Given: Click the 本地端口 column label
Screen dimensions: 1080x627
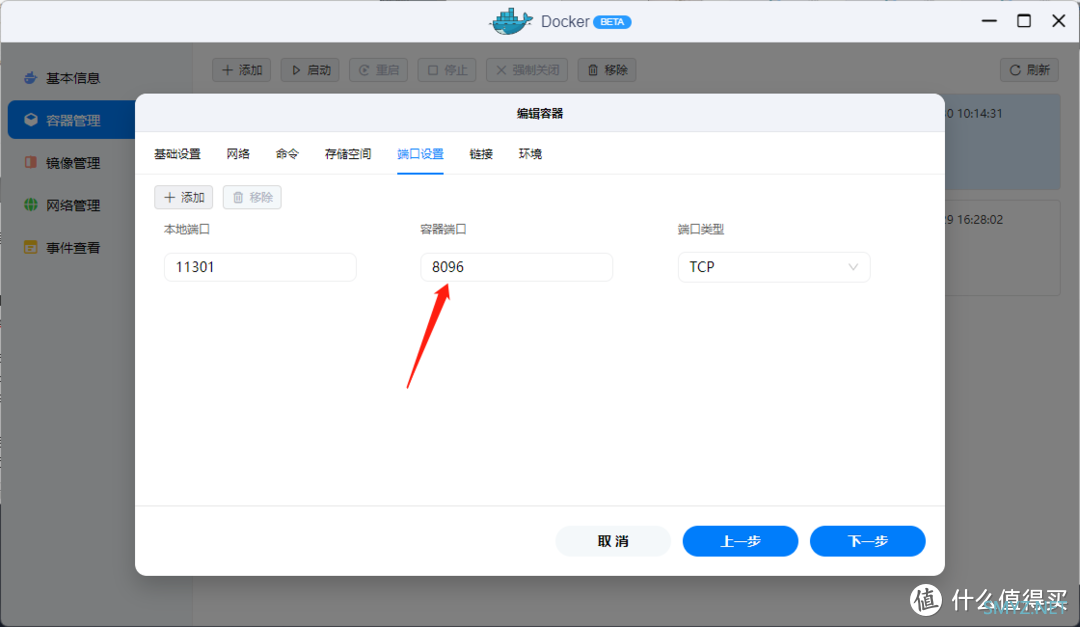Looking at the screenshot, I should tap(187, 229).
